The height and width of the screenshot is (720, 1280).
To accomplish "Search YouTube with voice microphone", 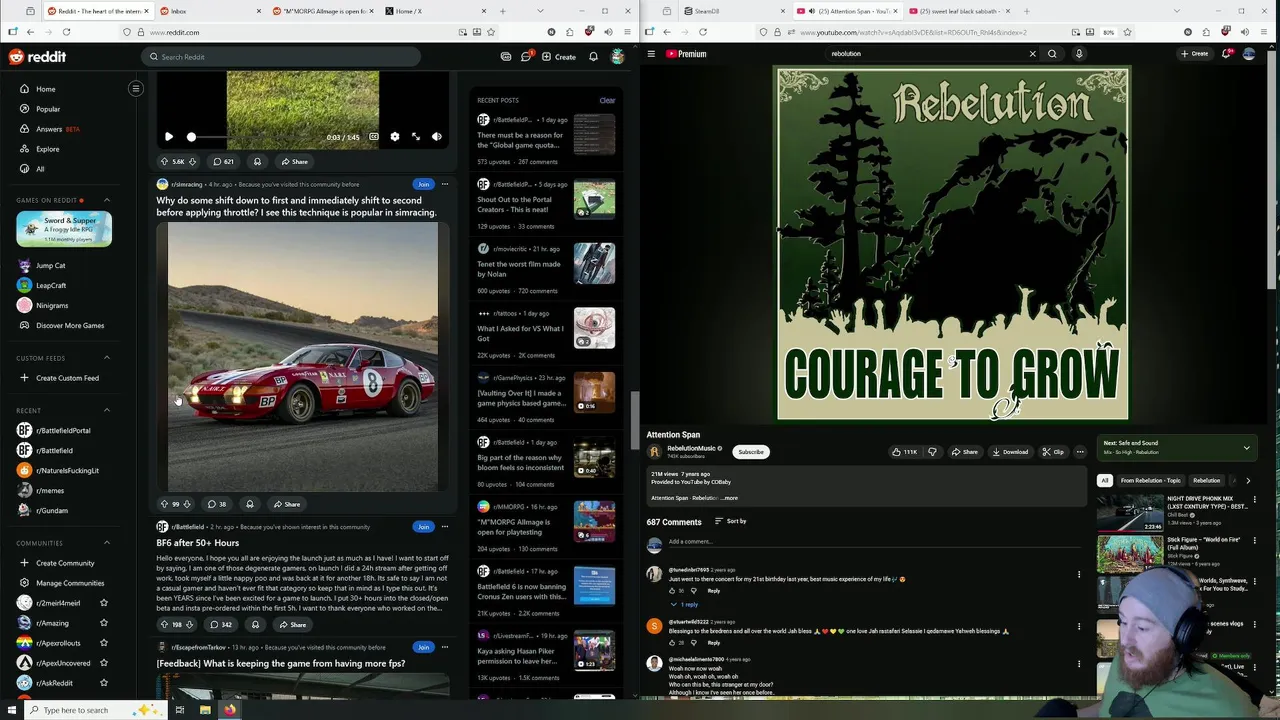I will click(1079, 54).
